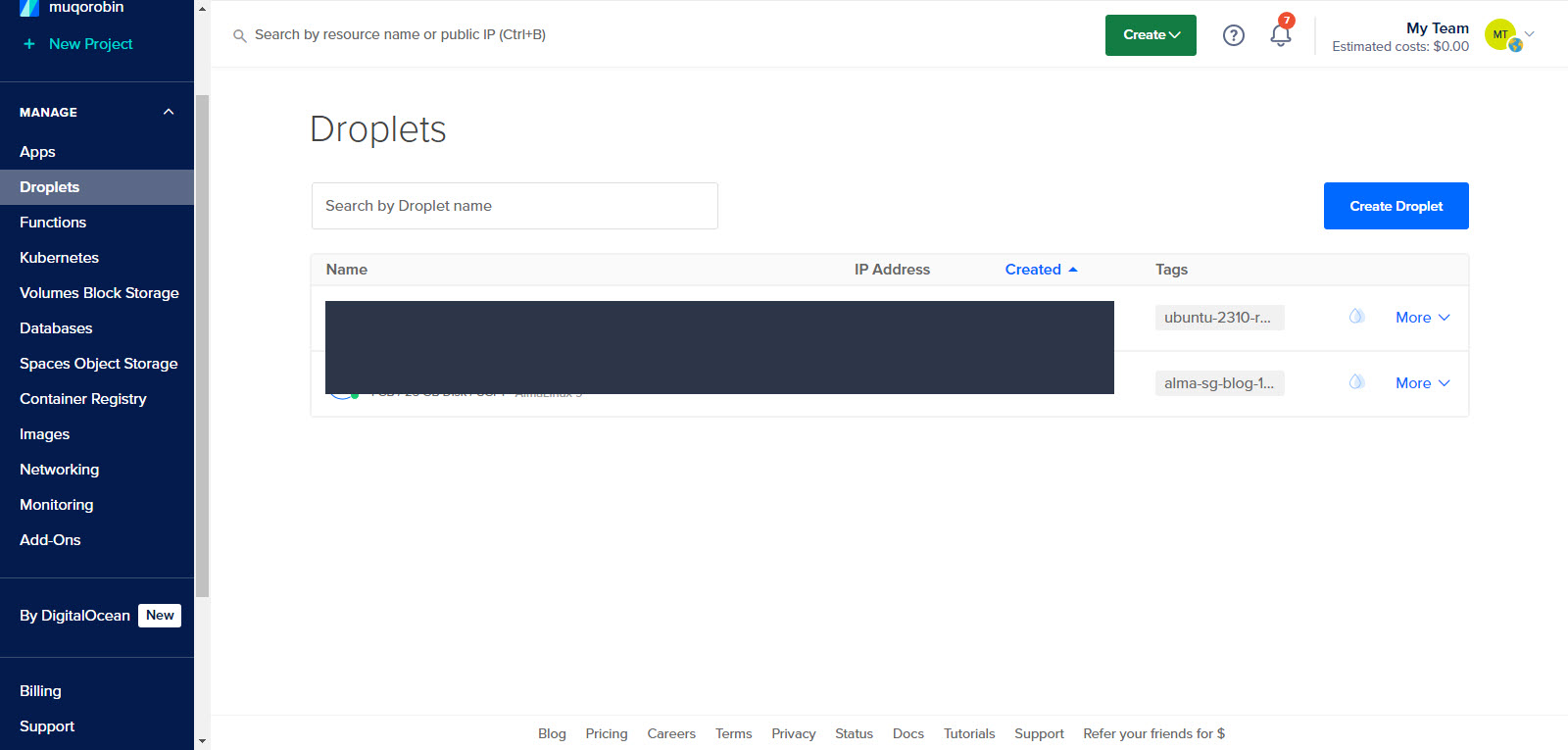Click the alma-sg-blog-1... tag
Viewport: 1568px width, 750px height.
click(x=1219, y=383)
